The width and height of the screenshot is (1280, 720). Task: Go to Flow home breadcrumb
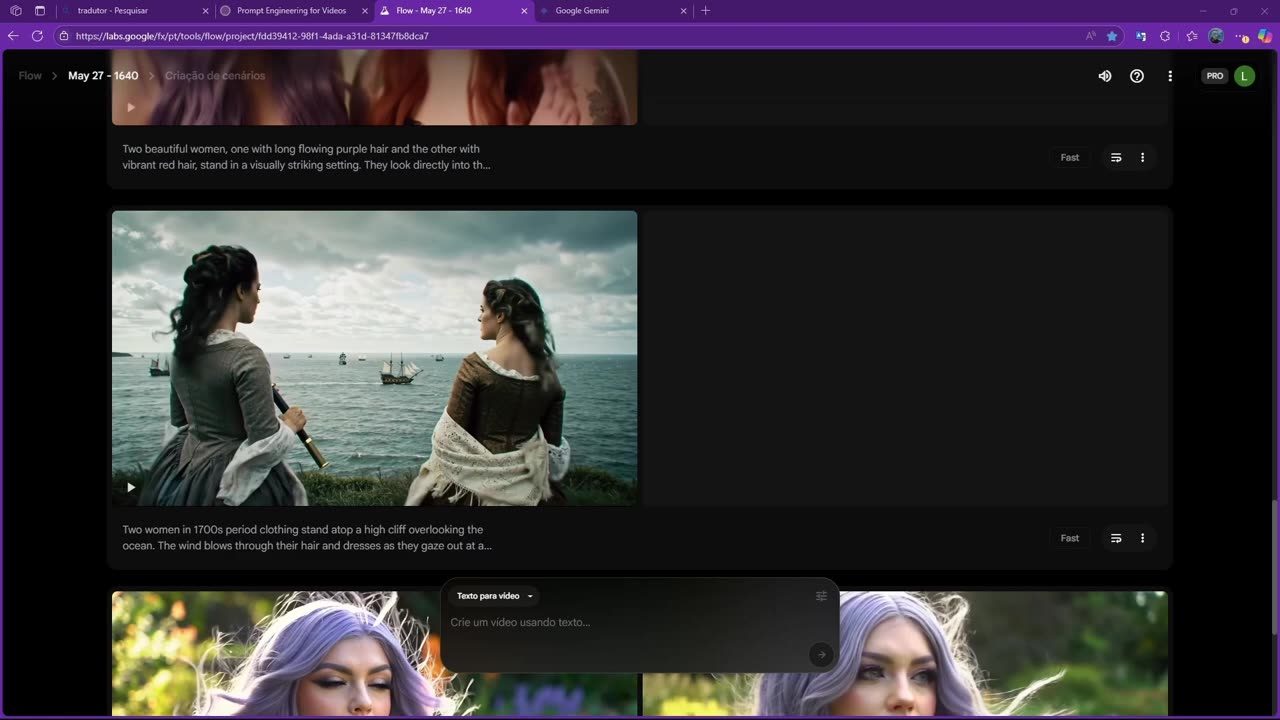coord(30,76)
